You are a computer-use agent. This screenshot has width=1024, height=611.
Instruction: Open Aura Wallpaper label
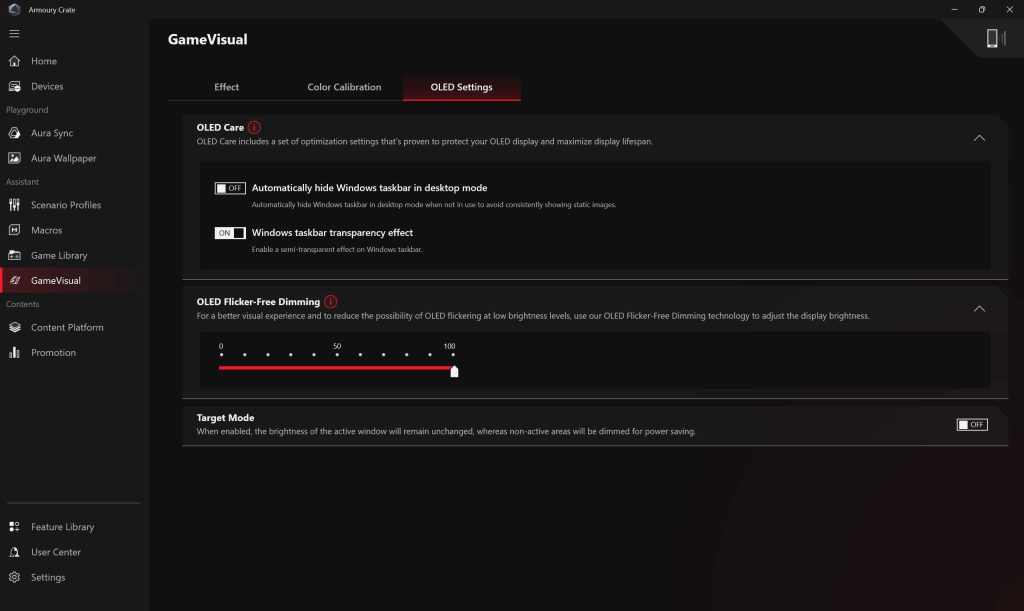[63, 158]
